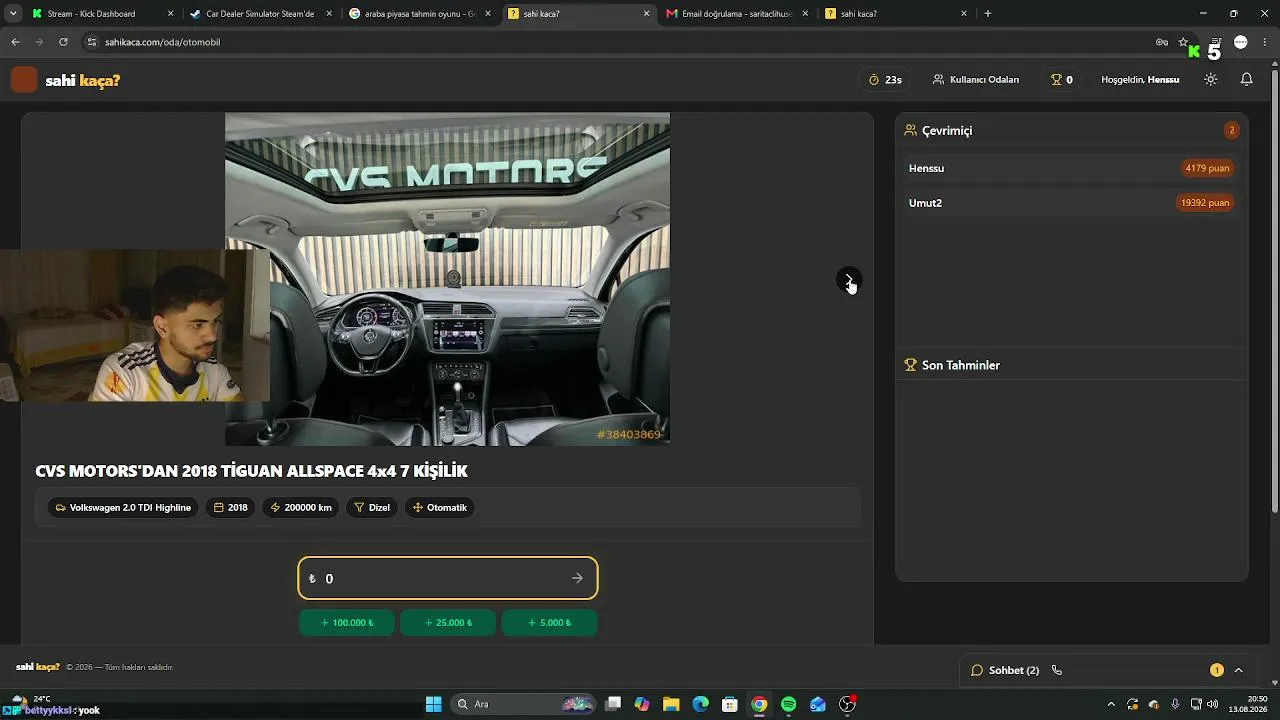The image size is (1280, 720).
Task: Open the Sohbet (2) chat panel
Action: pos(1005,670)
